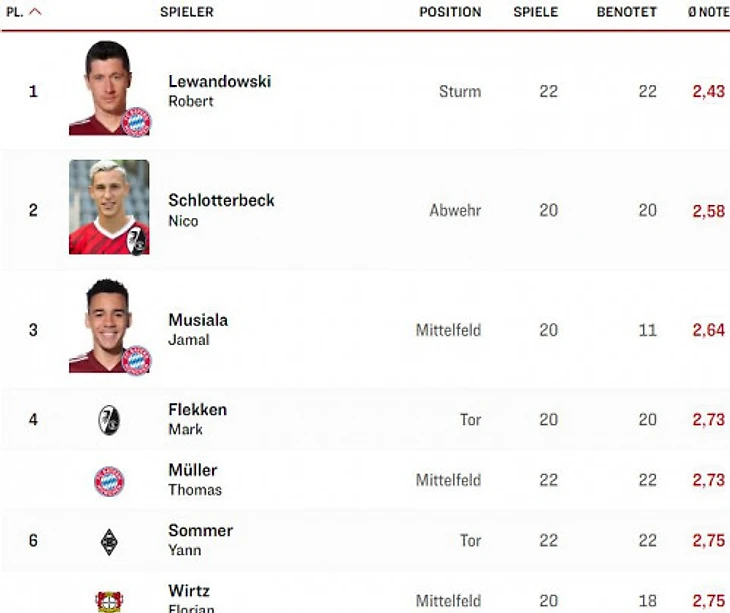Screen dimensions: 730x613
Task: Sort by the Spiele column header
Action: click(x=535, y=12)
